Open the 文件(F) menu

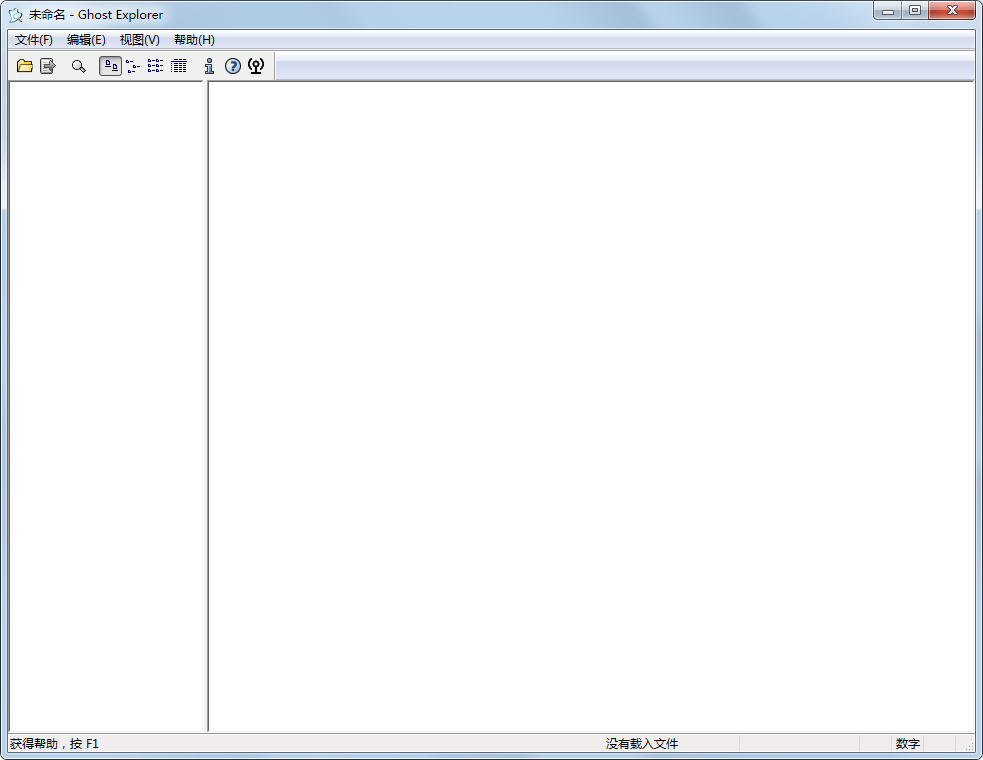coord(34,40)
